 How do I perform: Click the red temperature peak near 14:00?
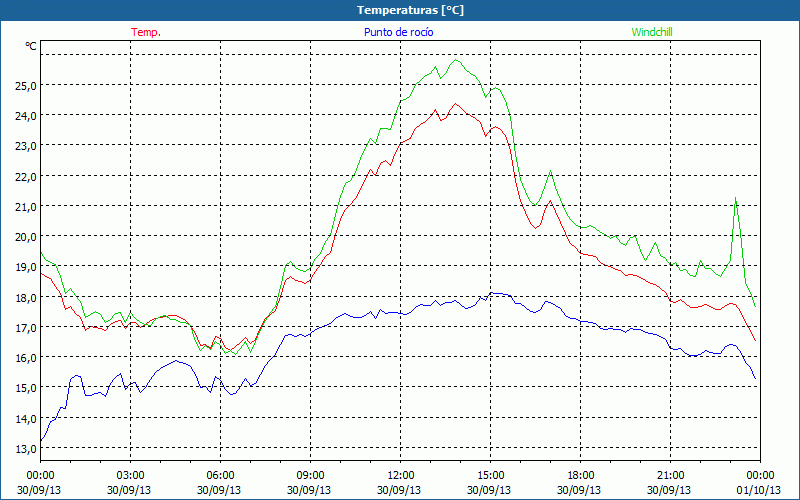point(456,104)
